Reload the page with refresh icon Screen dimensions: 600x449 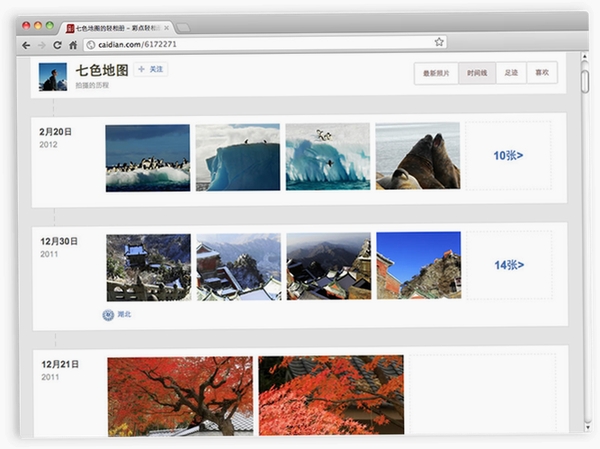(x=57, y=45)
